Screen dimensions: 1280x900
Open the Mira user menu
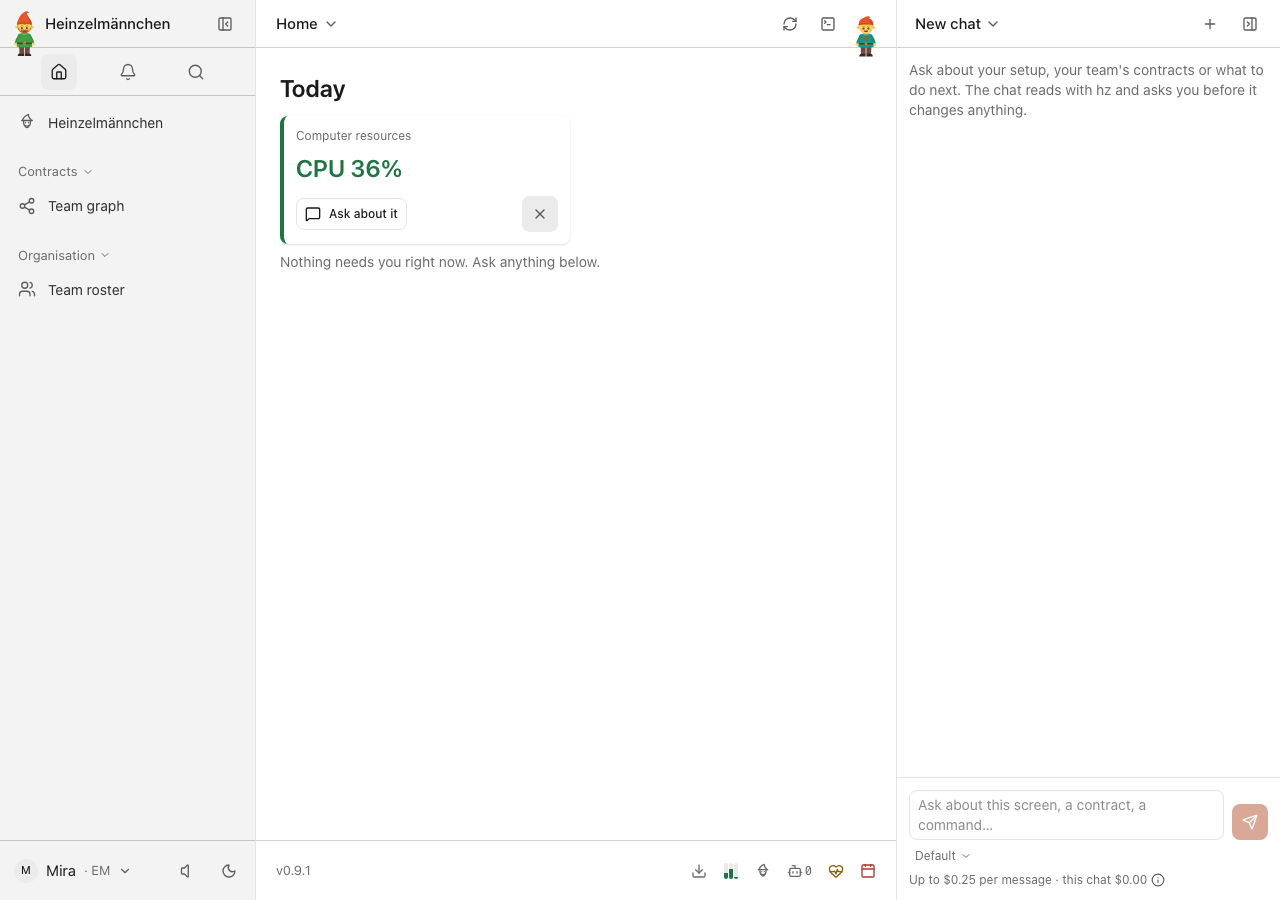point(73,871)
